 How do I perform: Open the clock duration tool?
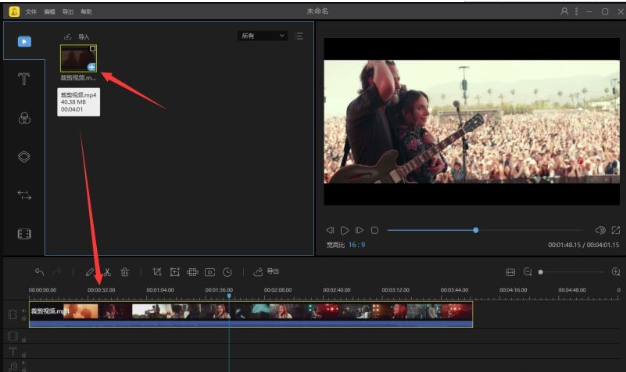pyautogui.click(x=227, y=272)
